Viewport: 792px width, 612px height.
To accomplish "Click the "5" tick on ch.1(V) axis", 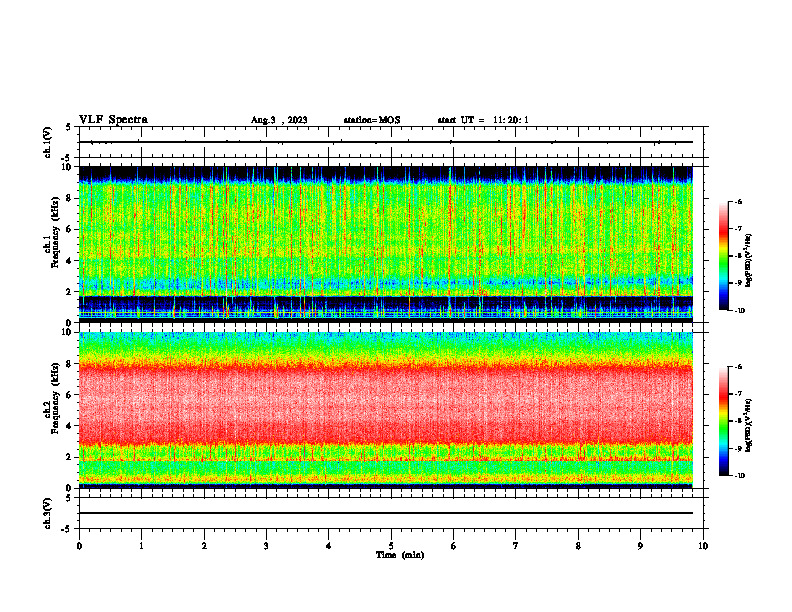I will [69, 127].
